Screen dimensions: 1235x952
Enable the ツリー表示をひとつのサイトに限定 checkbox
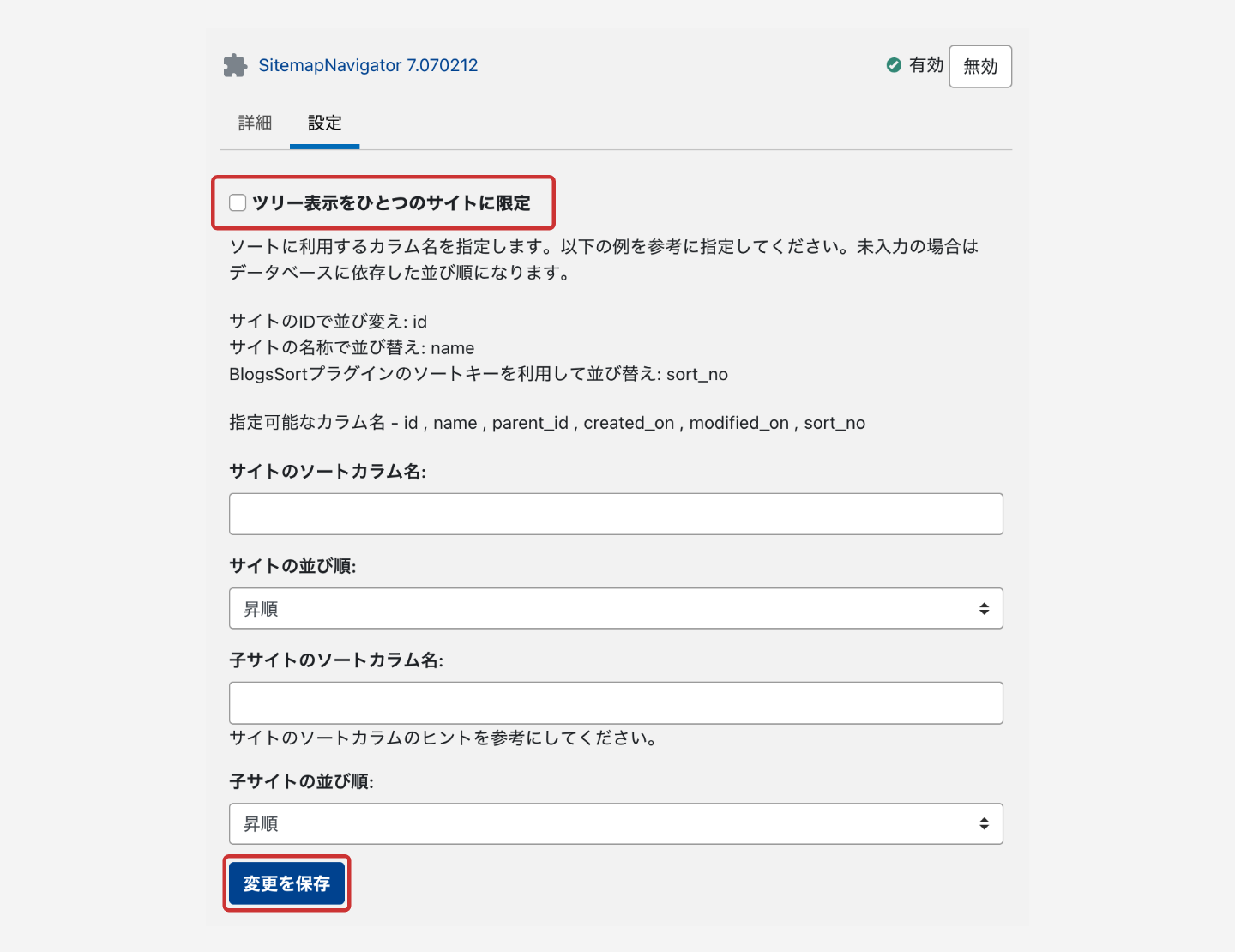[x=238, y=203]
